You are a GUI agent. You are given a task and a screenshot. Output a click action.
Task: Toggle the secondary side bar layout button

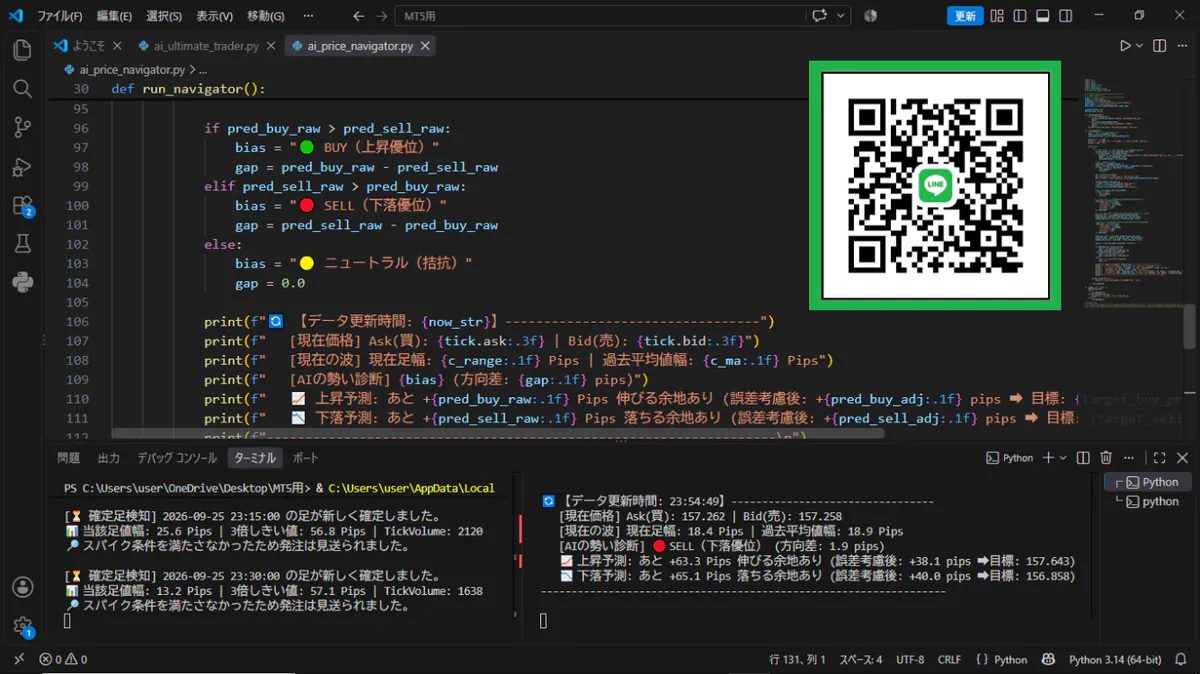click(x=1064, y=16)
